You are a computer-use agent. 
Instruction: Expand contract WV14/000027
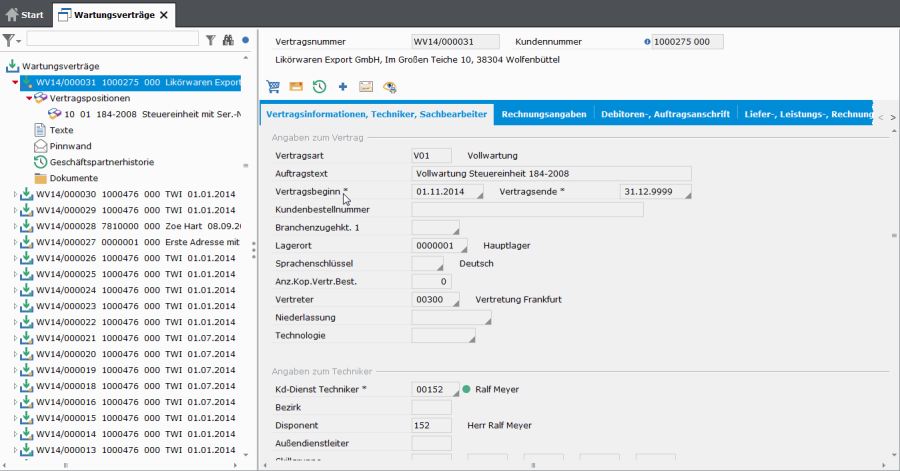pos(15,243)
